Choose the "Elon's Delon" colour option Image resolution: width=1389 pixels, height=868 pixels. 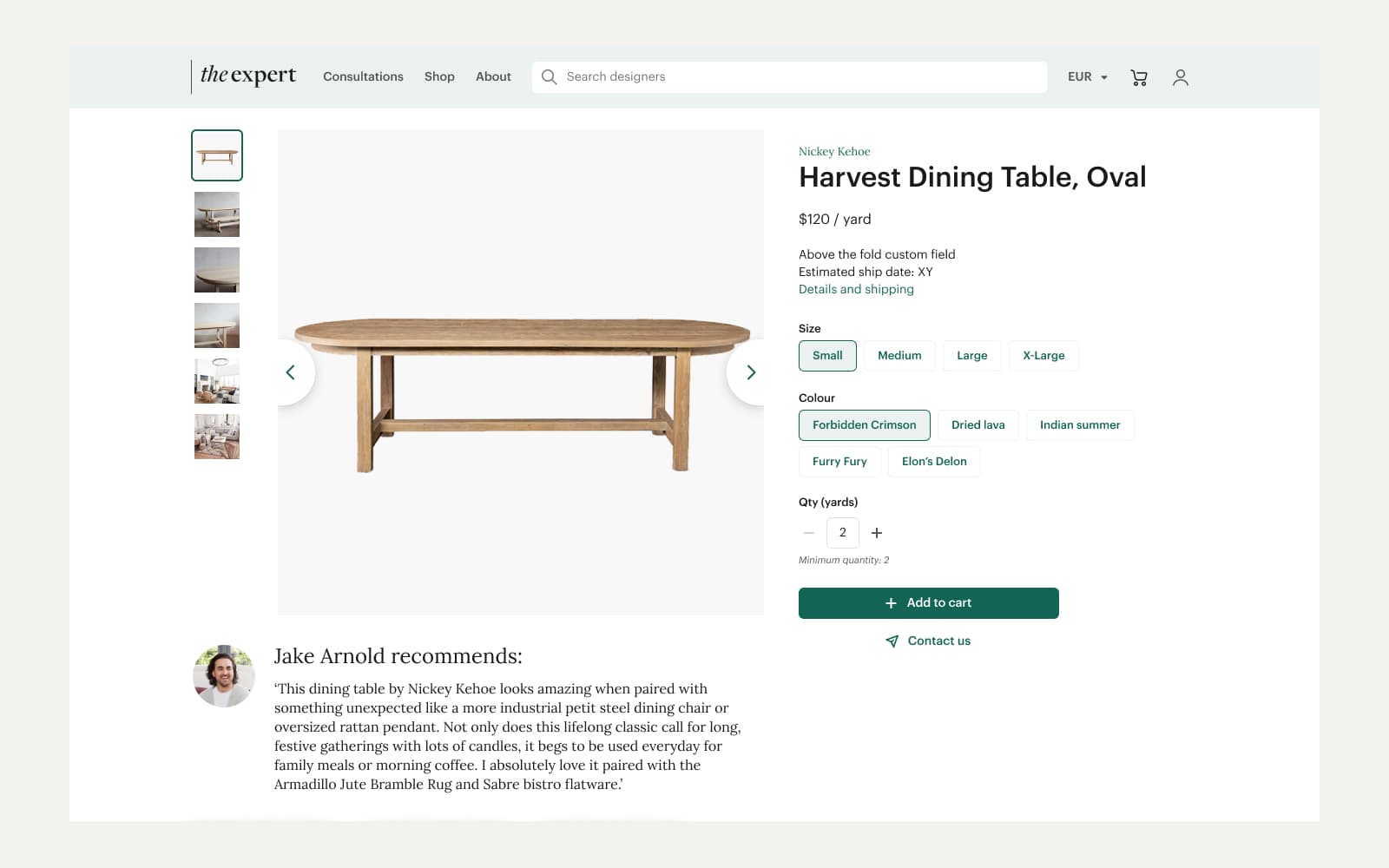pos(934,461)
